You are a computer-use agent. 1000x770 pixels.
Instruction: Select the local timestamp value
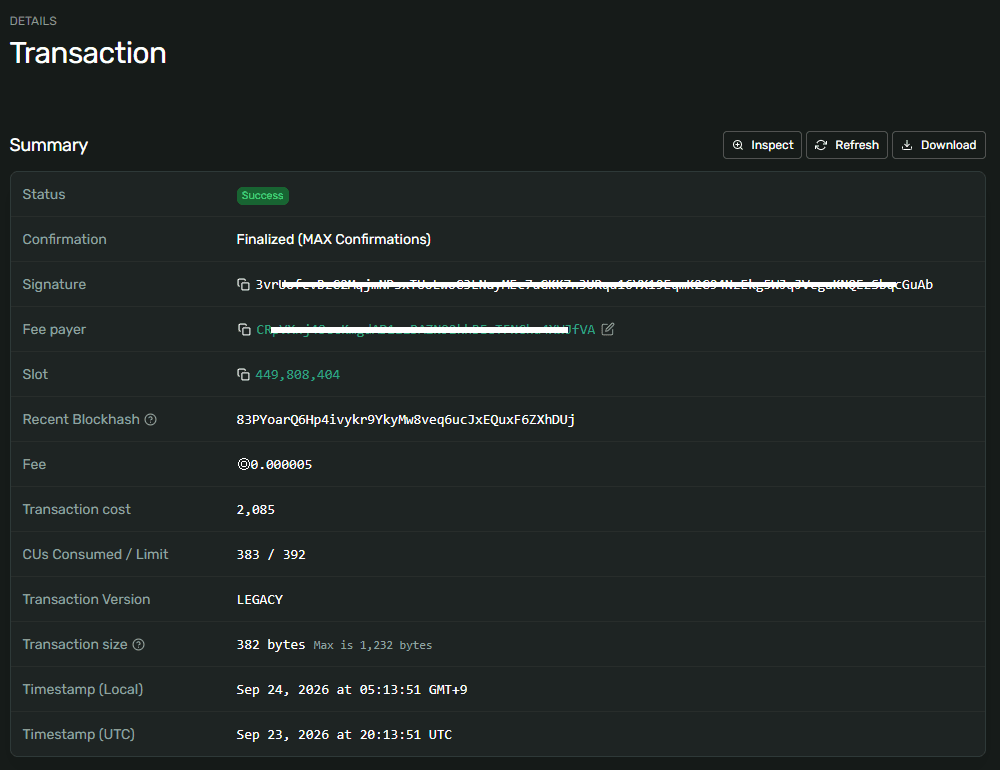(x=352, y=690)
